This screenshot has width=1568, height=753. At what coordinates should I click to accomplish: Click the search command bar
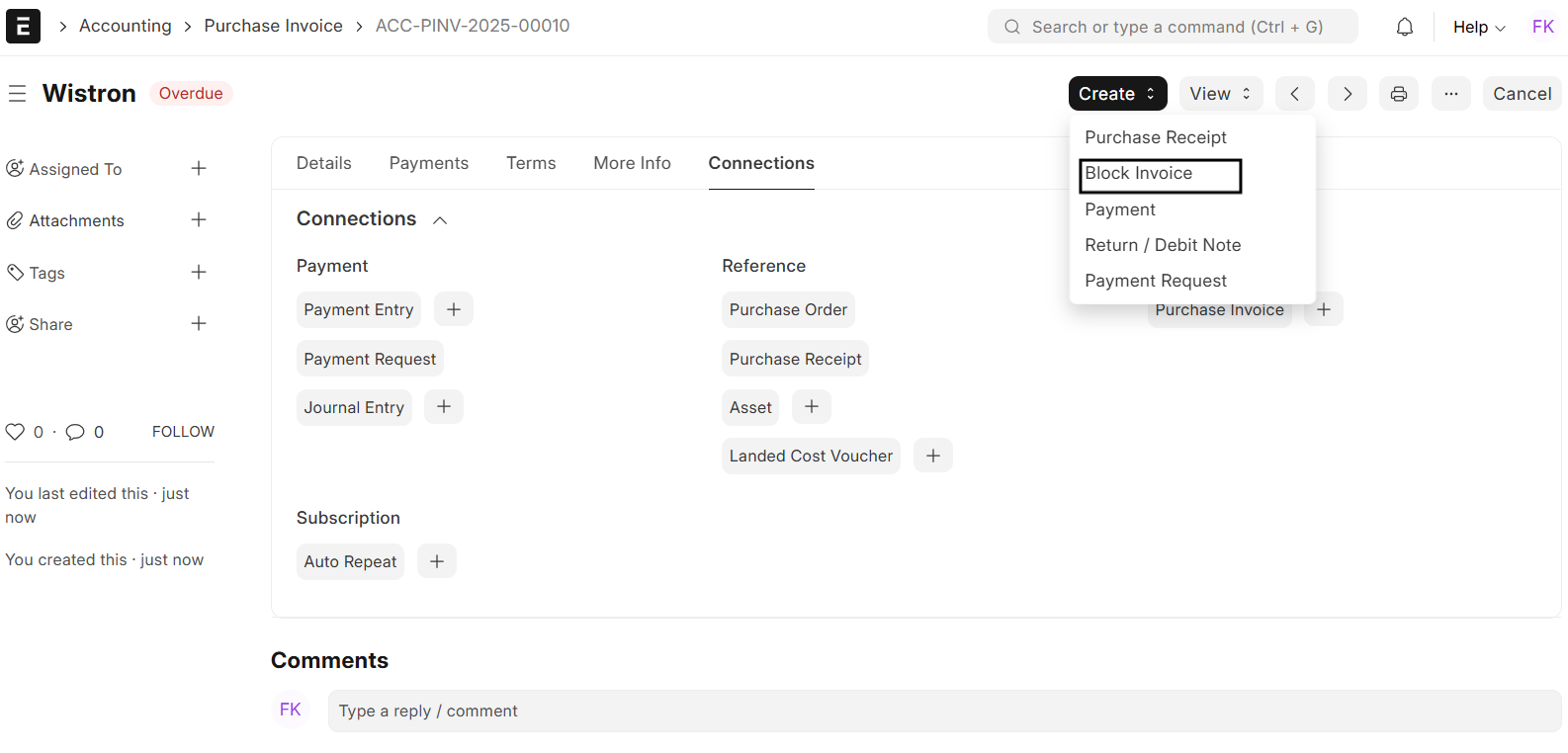(x=1173, y=27)
